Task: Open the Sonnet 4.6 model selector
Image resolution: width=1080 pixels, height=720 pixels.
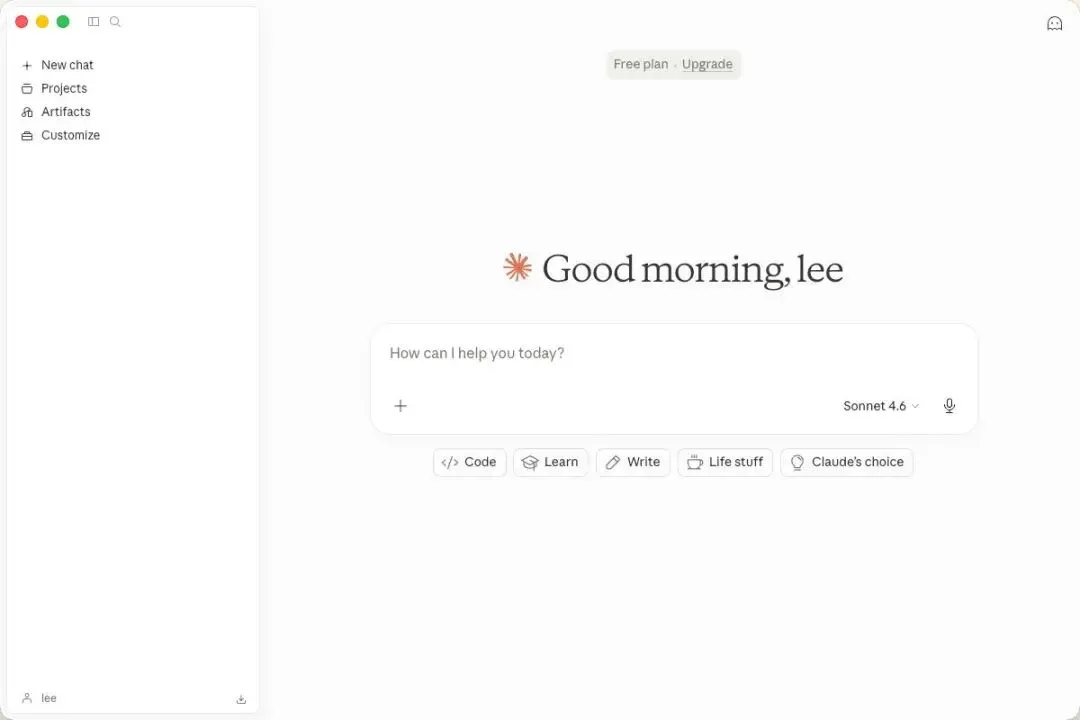Action: 880,406
